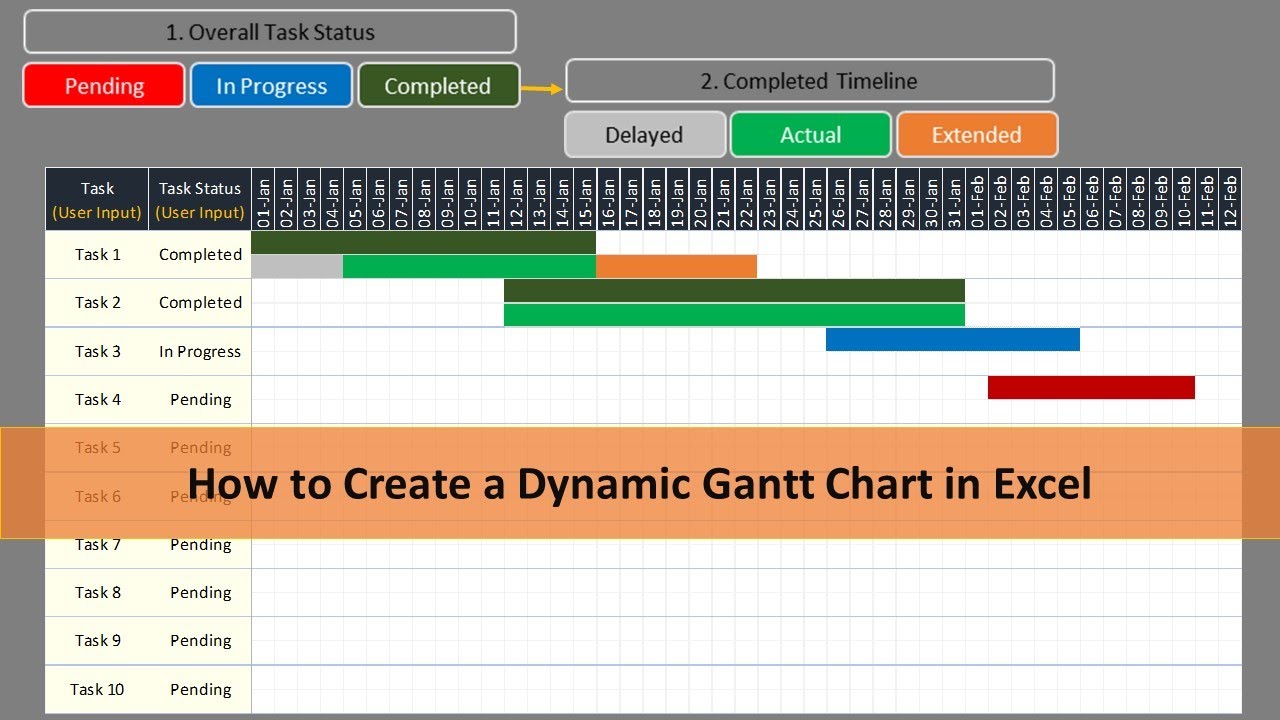Click Task 1's bright green actual bar
Screen dimensions: 1280x720
469,266
